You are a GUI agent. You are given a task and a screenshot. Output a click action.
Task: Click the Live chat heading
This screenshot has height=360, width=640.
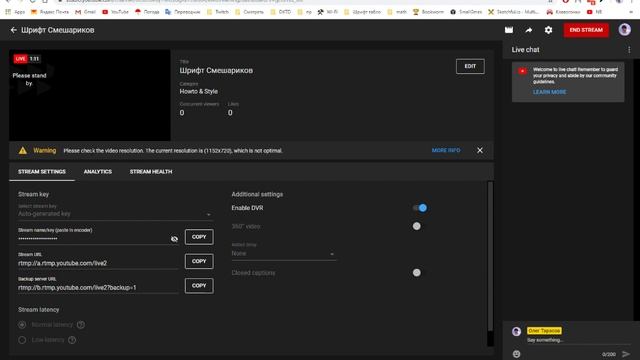coord(525,50)
